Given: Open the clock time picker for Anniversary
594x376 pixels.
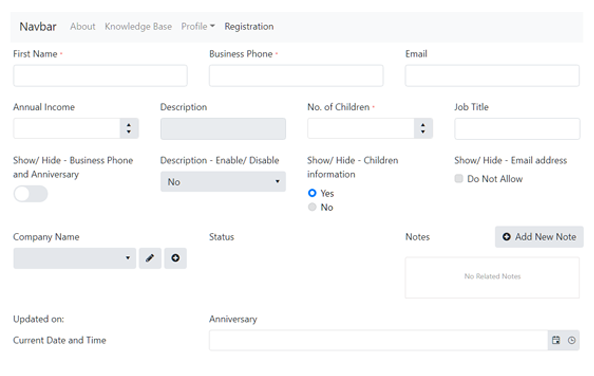Looking at the screenshot, I should tap(572, 340).
